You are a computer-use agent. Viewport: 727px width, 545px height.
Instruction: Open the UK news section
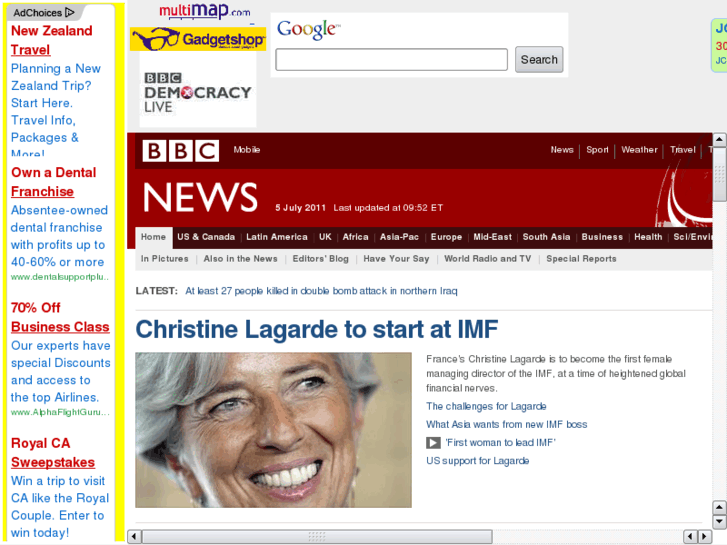click(x=325, y=237)
